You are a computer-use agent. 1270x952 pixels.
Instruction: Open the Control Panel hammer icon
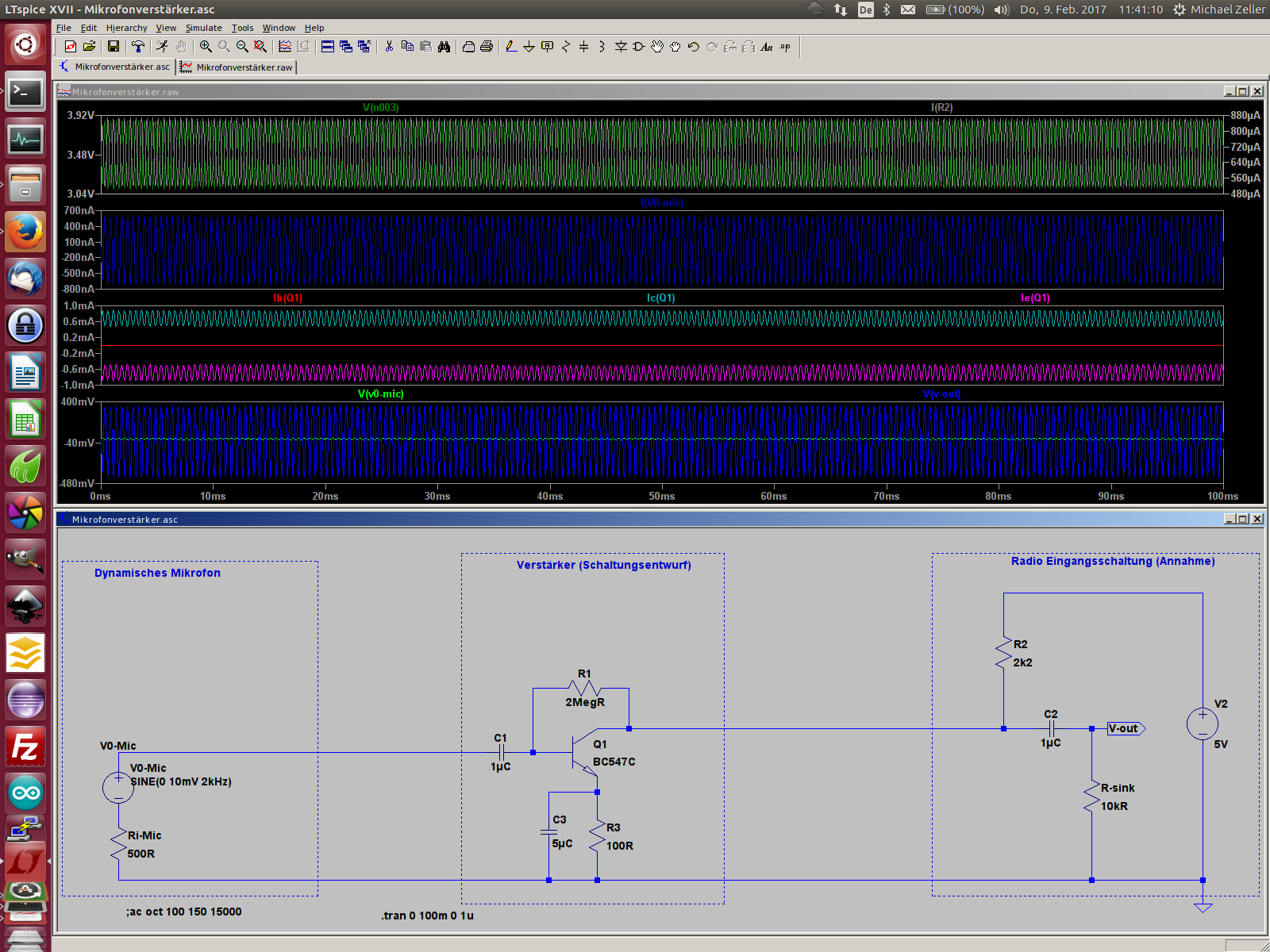[138, 47]
